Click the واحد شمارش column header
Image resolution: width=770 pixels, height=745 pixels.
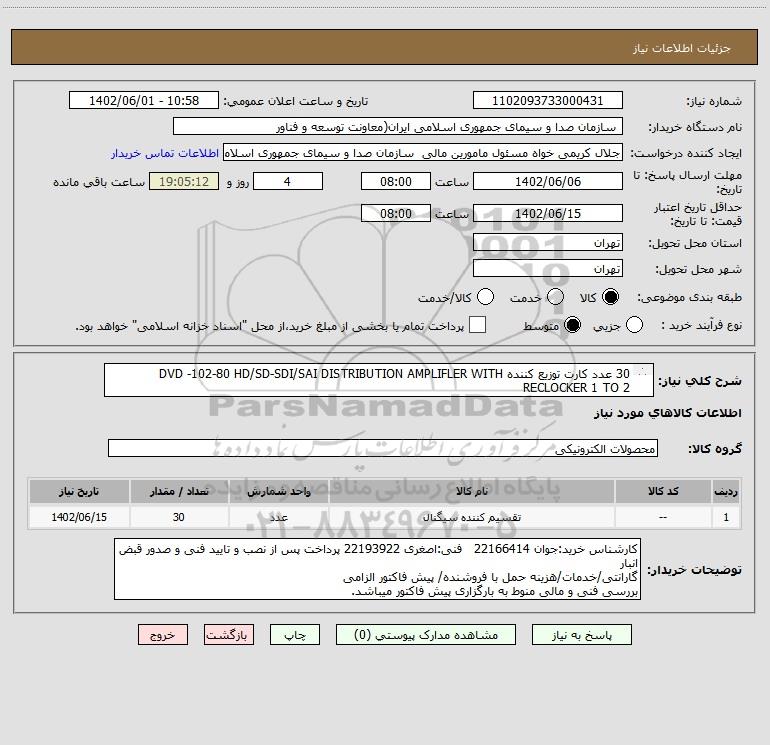click(279, 491)
